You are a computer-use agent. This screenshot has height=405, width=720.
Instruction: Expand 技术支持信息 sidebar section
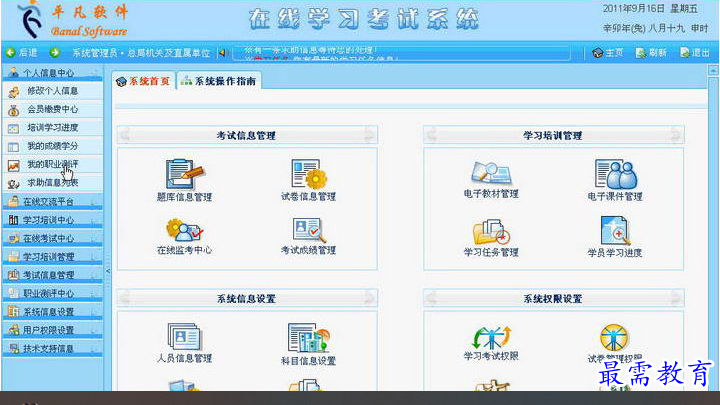(x=52, y=349)
